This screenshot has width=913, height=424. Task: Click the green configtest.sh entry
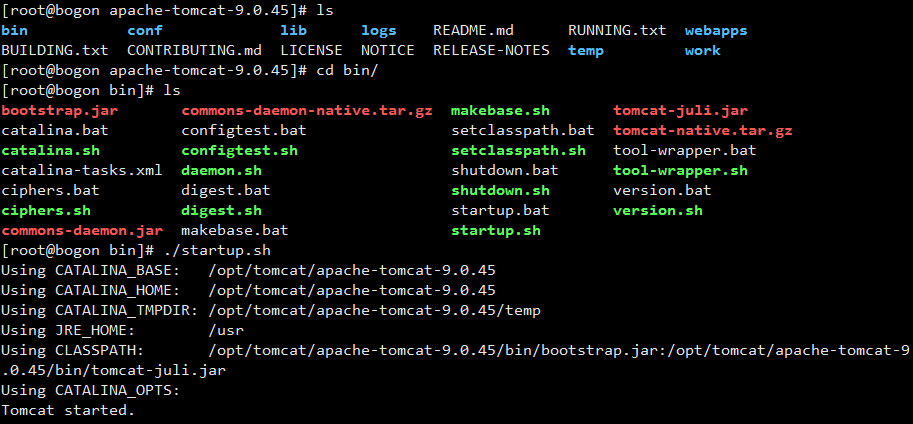239,150
